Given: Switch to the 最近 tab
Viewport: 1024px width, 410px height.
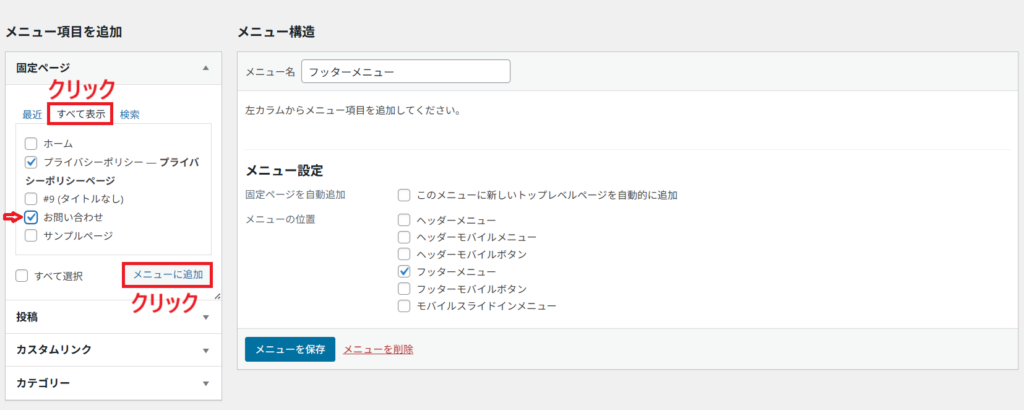Looking at the screenshot, I should click(32, 114).
